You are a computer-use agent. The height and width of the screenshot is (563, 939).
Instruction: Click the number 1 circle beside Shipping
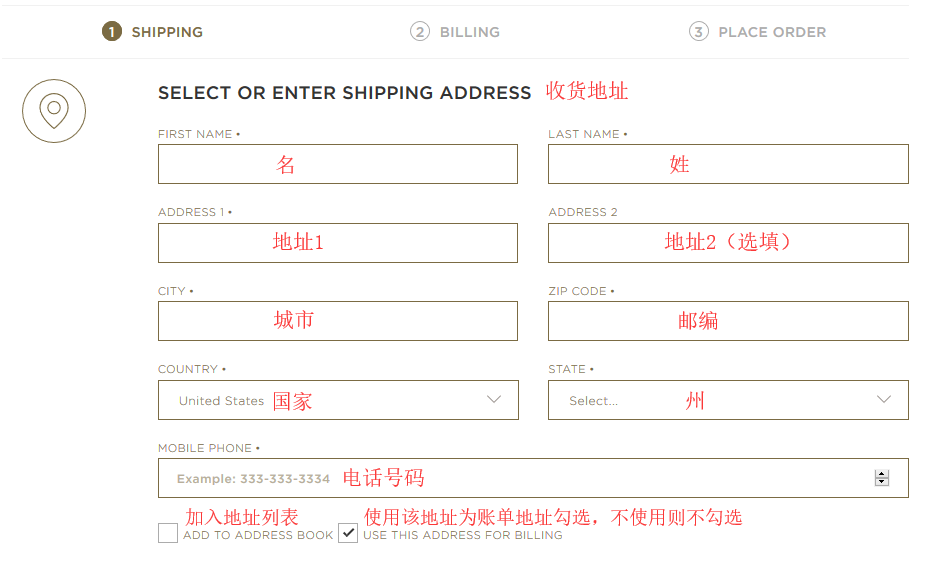click(111, 32)
